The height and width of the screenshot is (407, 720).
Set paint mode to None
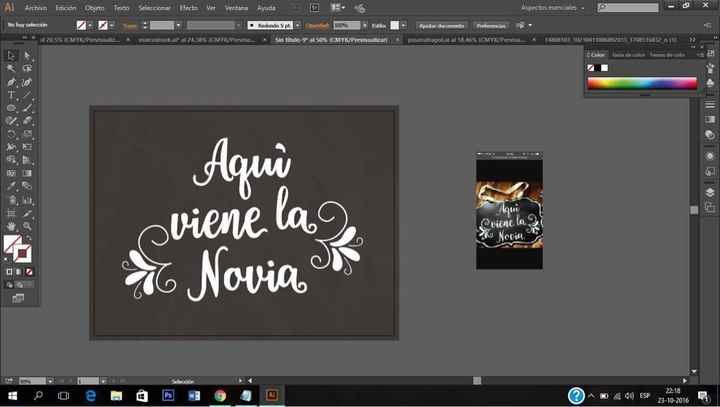pyautogui.click(x=29, y=272)
